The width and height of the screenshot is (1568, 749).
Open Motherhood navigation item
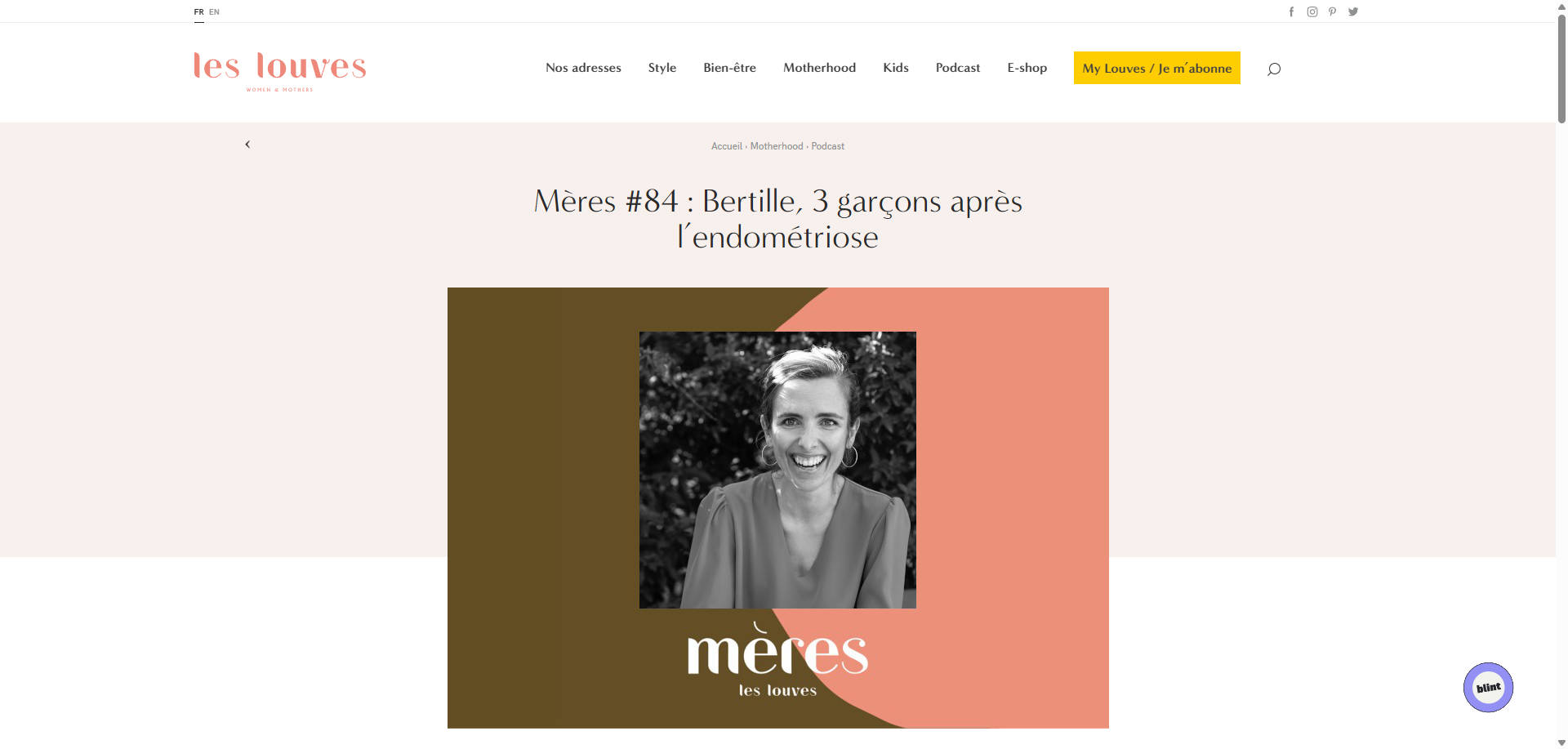coord(819,68)
